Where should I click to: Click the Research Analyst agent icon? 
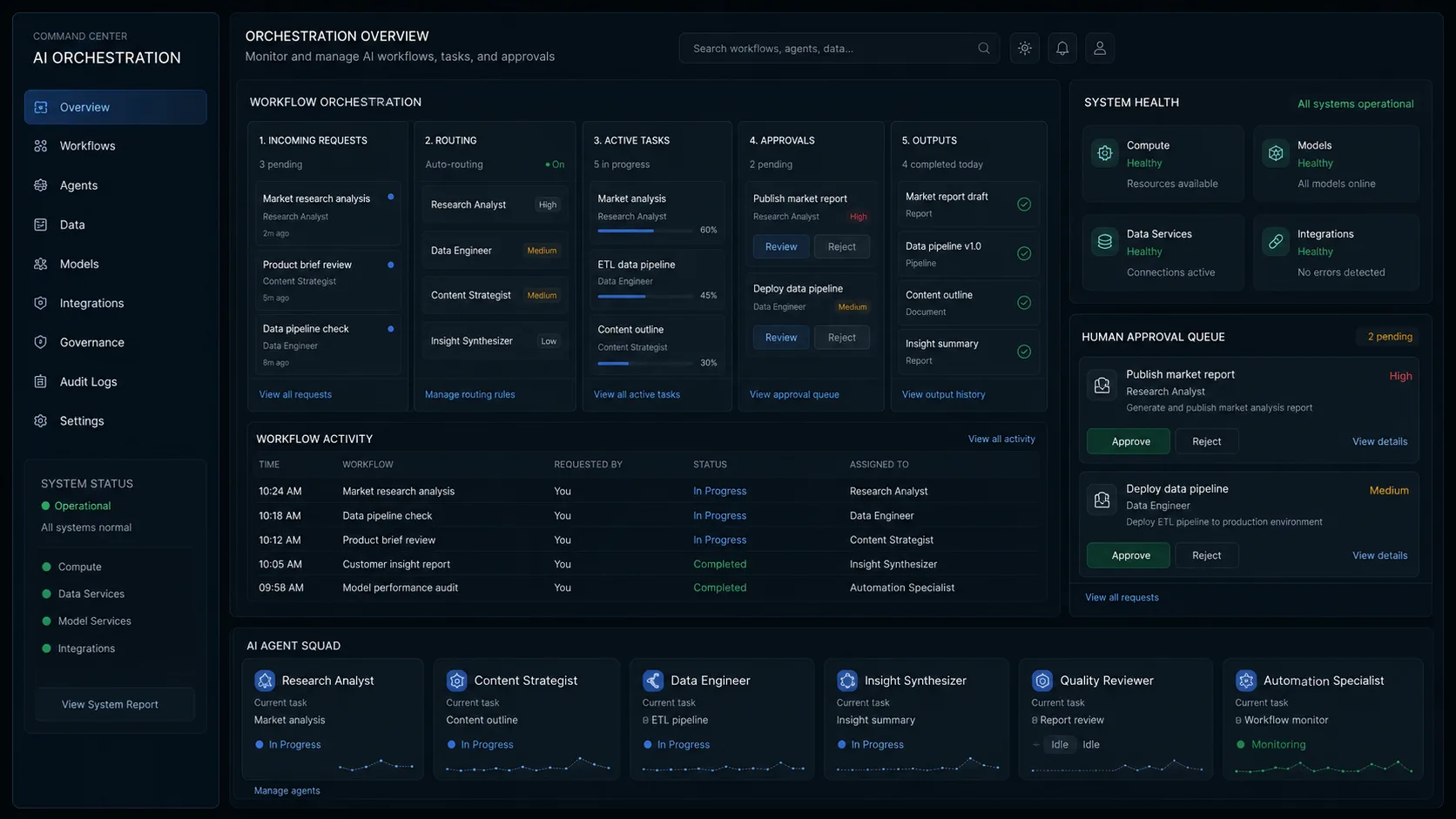(265, 681)
